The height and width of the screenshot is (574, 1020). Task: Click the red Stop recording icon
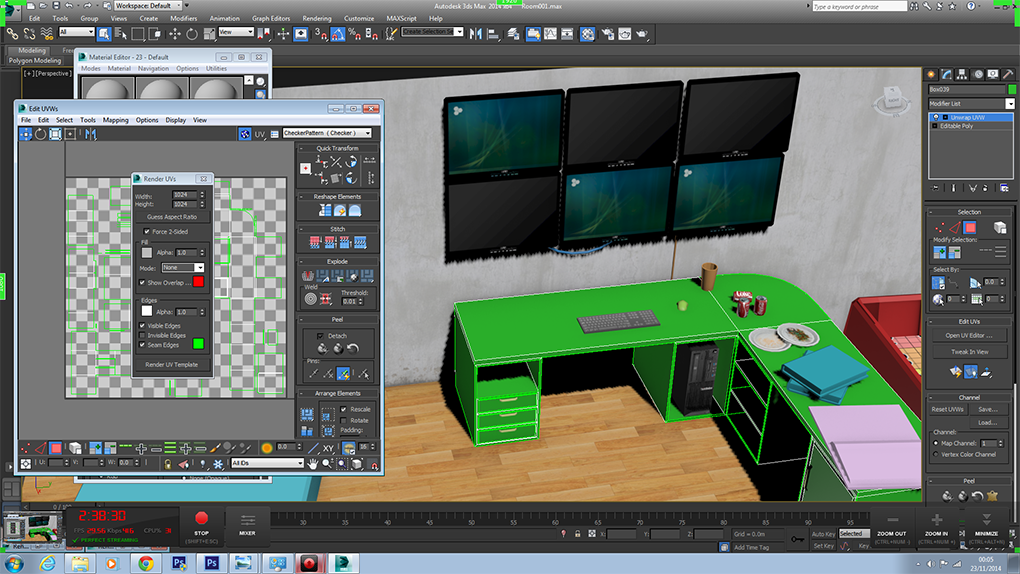coord(202,519)
